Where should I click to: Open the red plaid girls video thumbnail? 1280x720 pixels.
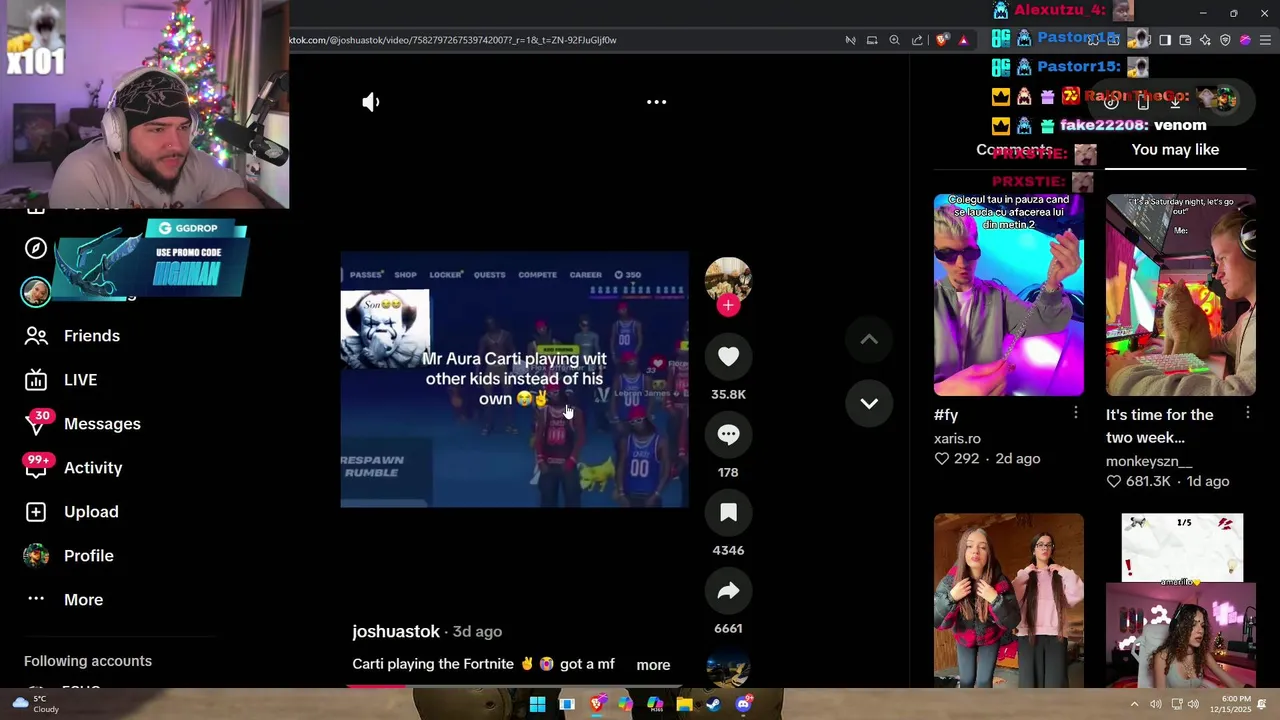click(x=1008, y=600)
